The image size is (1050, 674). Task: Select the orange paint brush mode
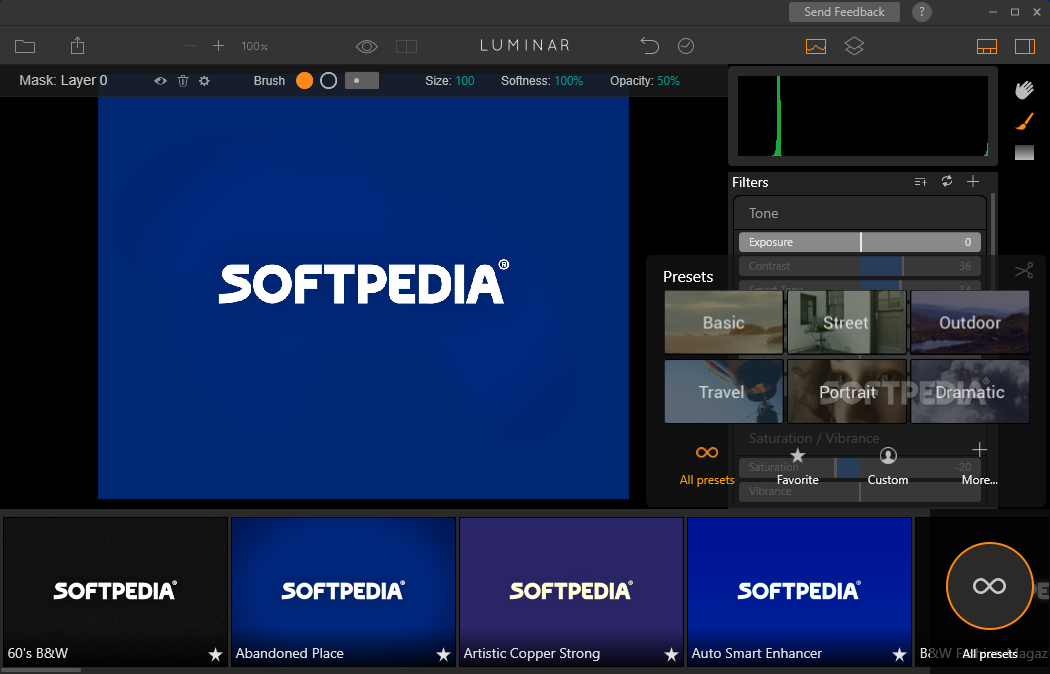(x=305, y=81)
